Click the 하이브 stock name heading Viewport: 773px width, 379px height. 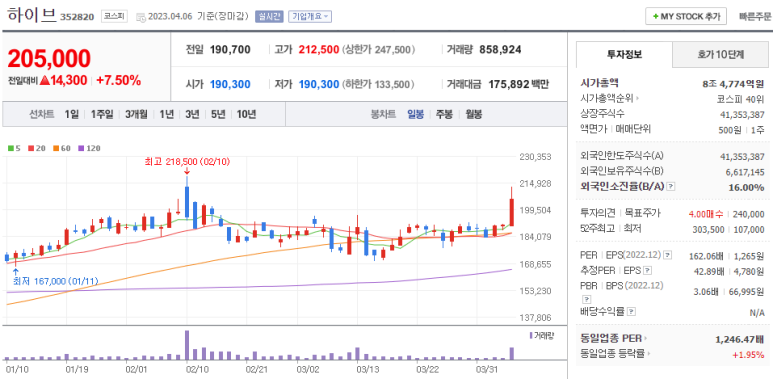click(32, 15)
